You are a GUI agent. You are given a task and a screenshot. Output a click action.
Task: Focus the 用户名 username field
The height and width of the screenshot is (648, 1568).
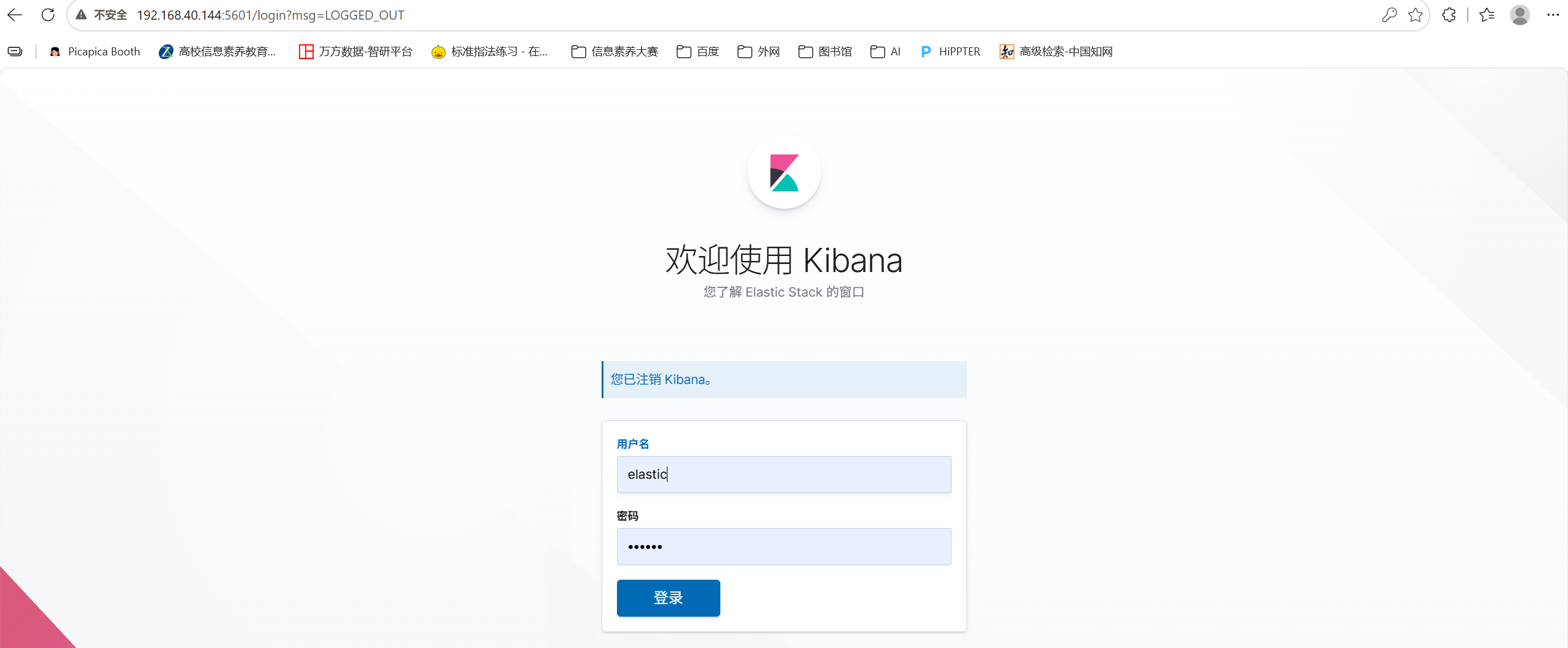coord(784,474)
